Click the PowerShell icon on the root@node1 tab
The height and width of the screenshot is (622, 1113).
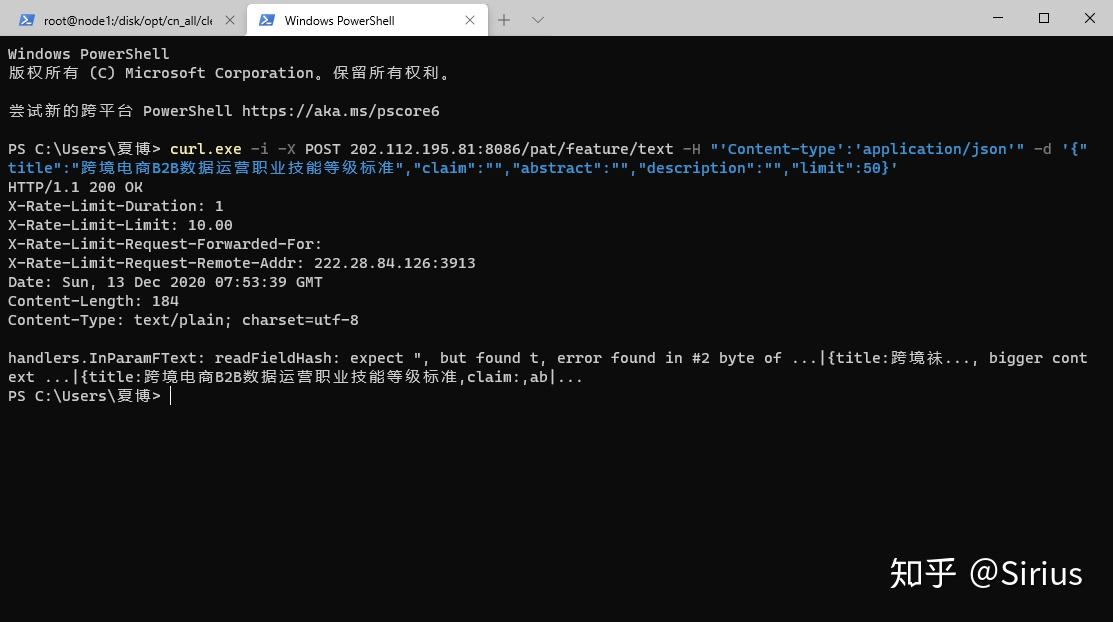(26, 18)
